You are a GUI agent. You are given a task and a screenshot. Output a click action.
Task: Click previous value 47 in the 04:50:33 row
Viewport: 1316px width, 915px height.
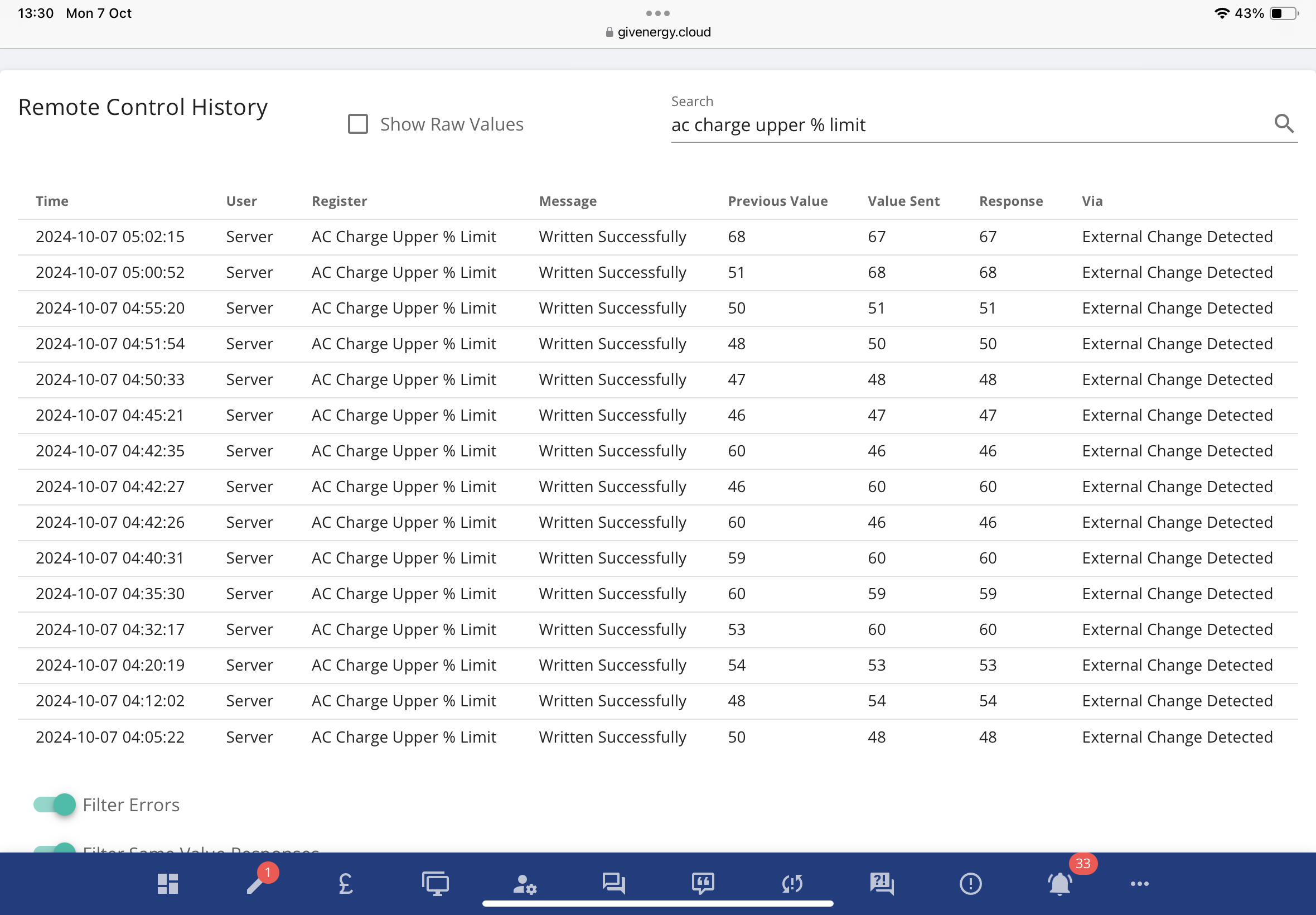point(737,379)
